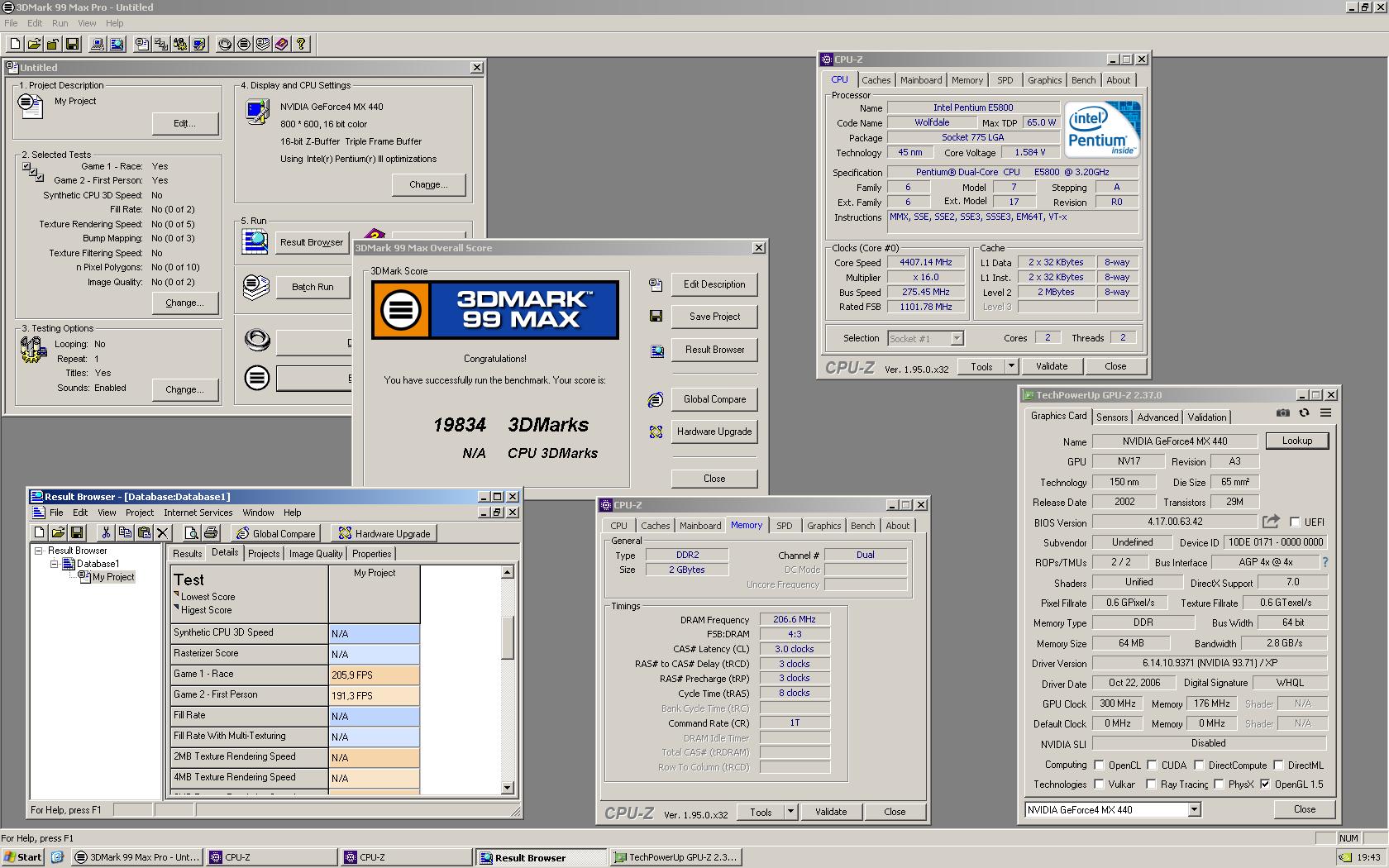
Task: Click Cut scissors icon in Result Browser toolbar
Action: click(106, 533)
